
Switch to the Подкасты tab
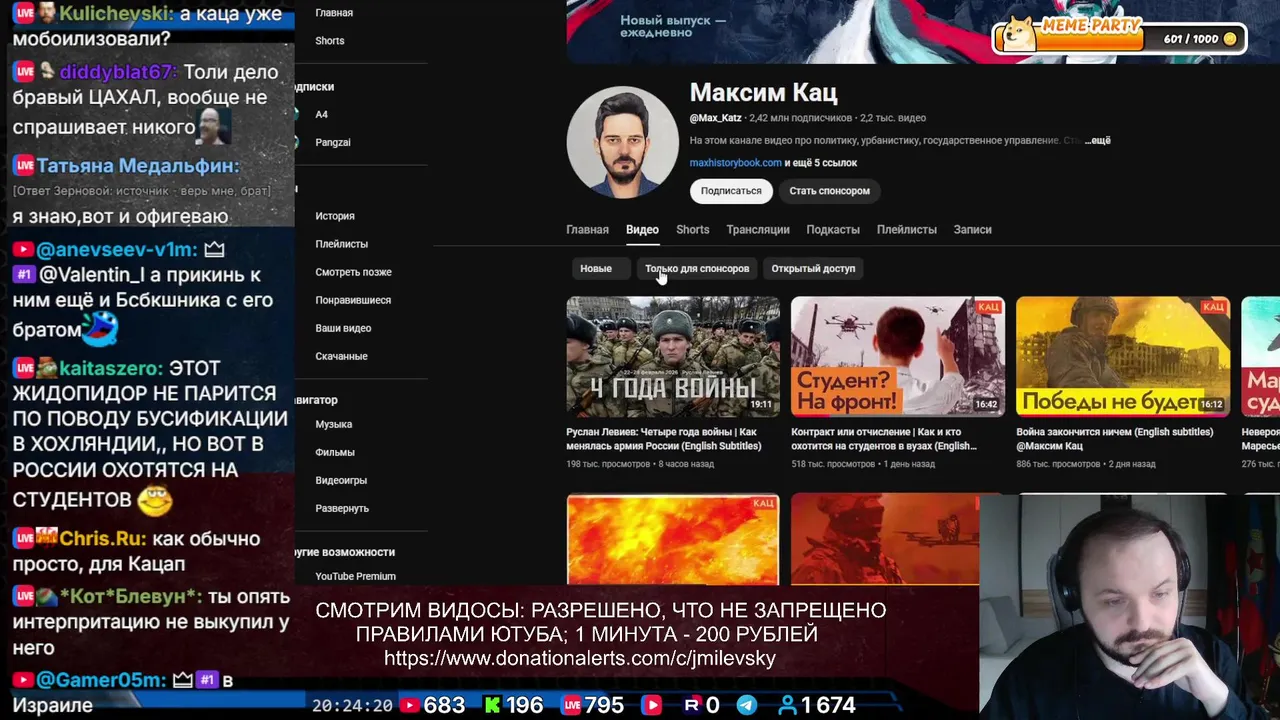point(833,230)
